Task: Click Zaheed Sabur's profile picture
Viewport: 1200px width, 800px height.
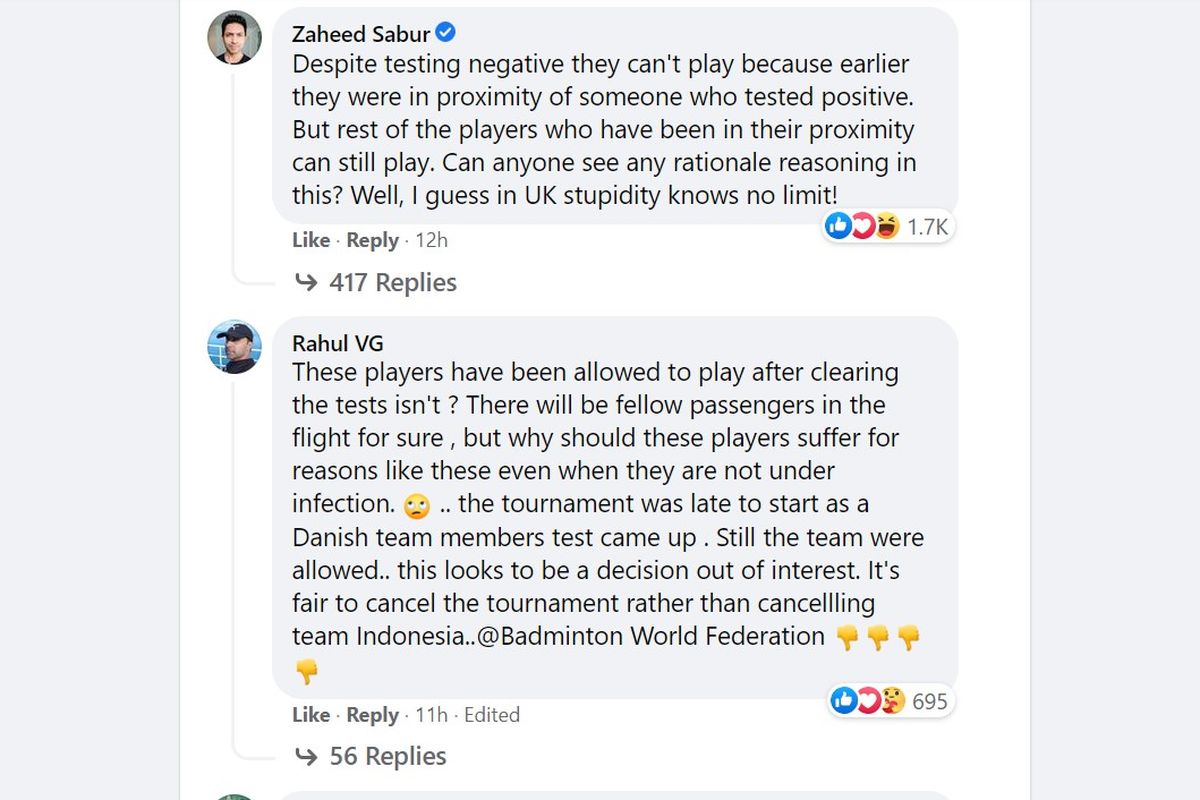Action: point(234,38)
